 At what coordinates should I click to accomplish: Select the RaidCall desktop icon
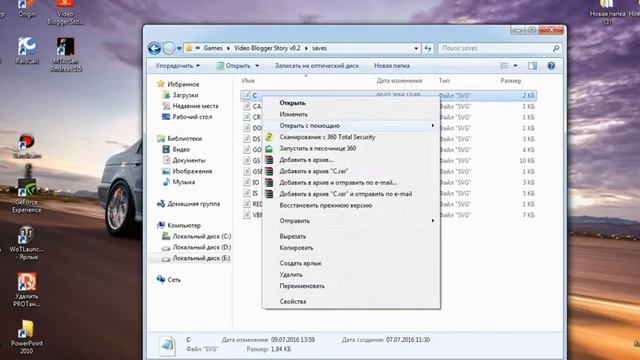click(x=27, y=51)
